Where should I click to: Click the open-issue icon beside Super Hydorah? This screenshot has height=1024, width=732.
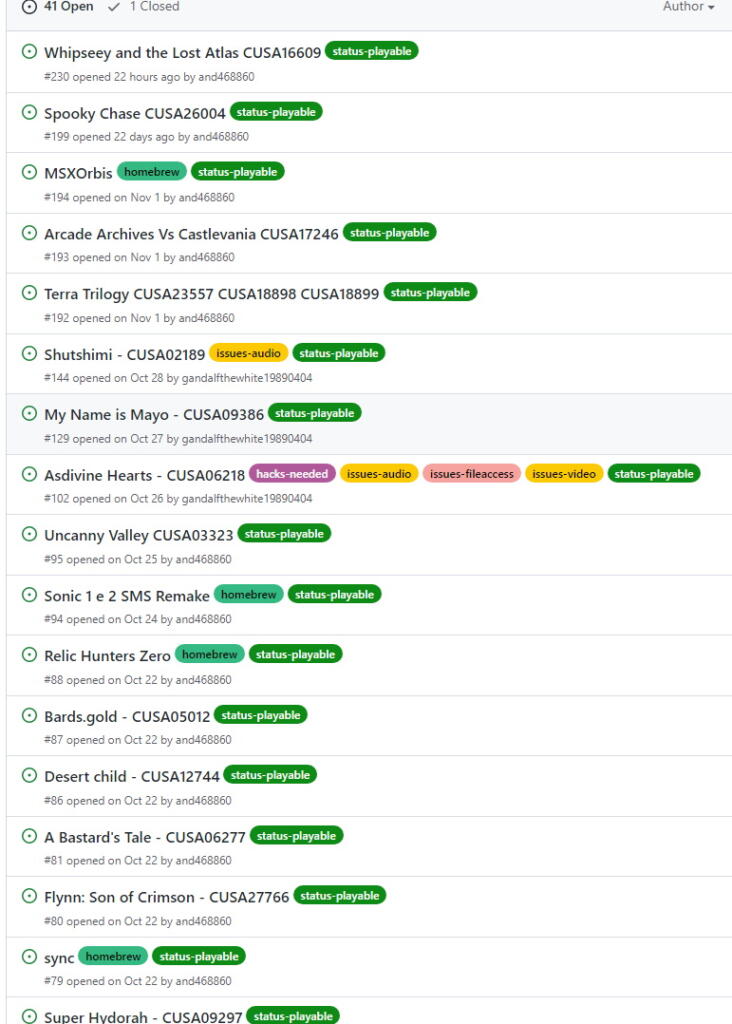point(29,1017)
